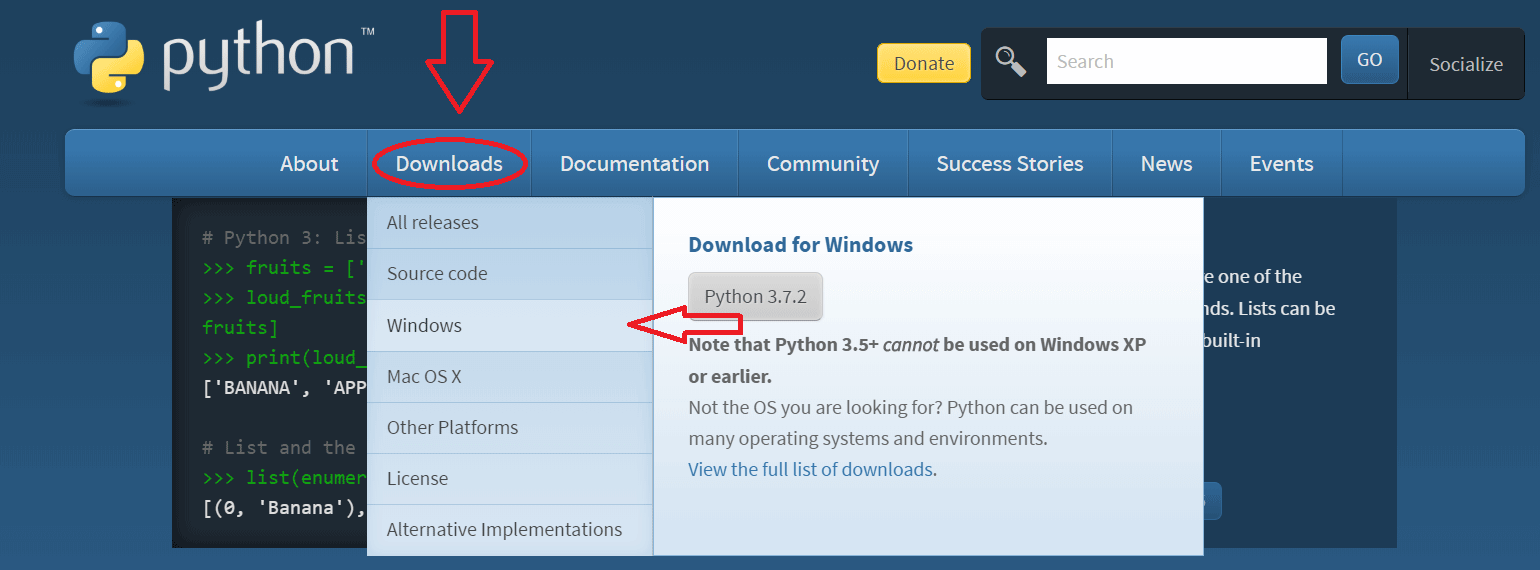Viewport: 1540px width, 570px height.
Task: Select the Community navigation item
Action: click(x=822, y=164)
